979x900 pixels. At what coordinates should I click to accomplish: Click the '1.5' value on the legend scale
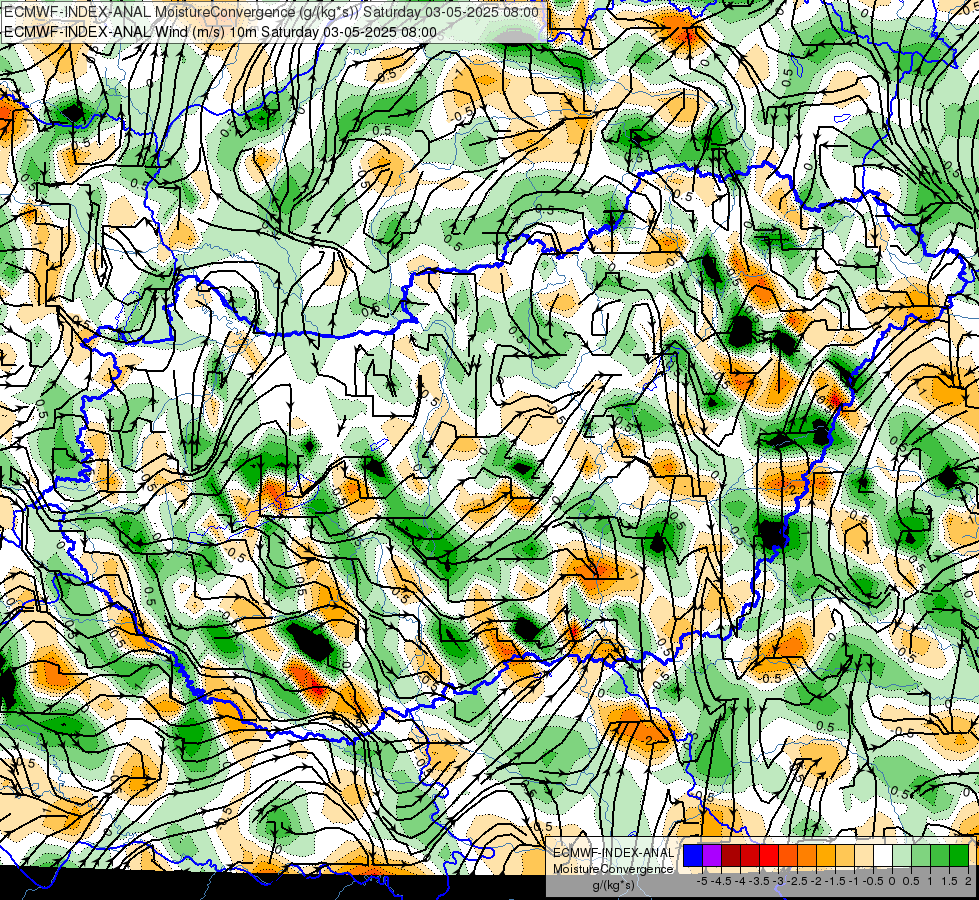pyautogui.click(x=949, y=881)
